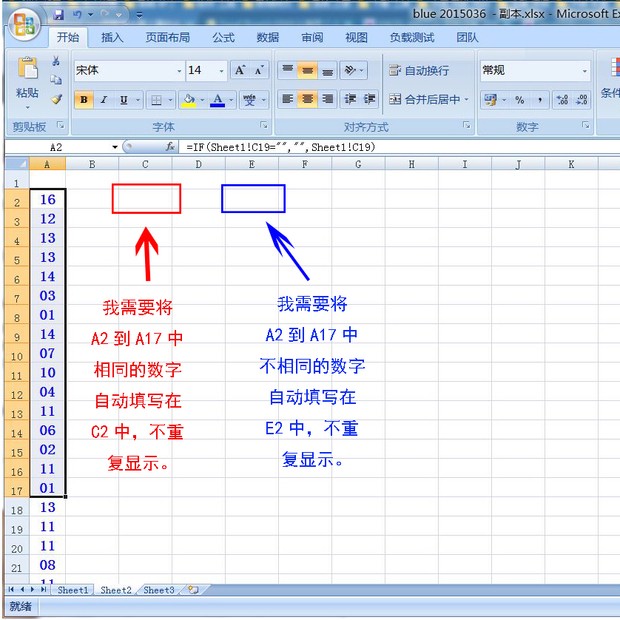
Task: Click the insert function fx icon
Action: pyautogui.click(x=171, y=147)
